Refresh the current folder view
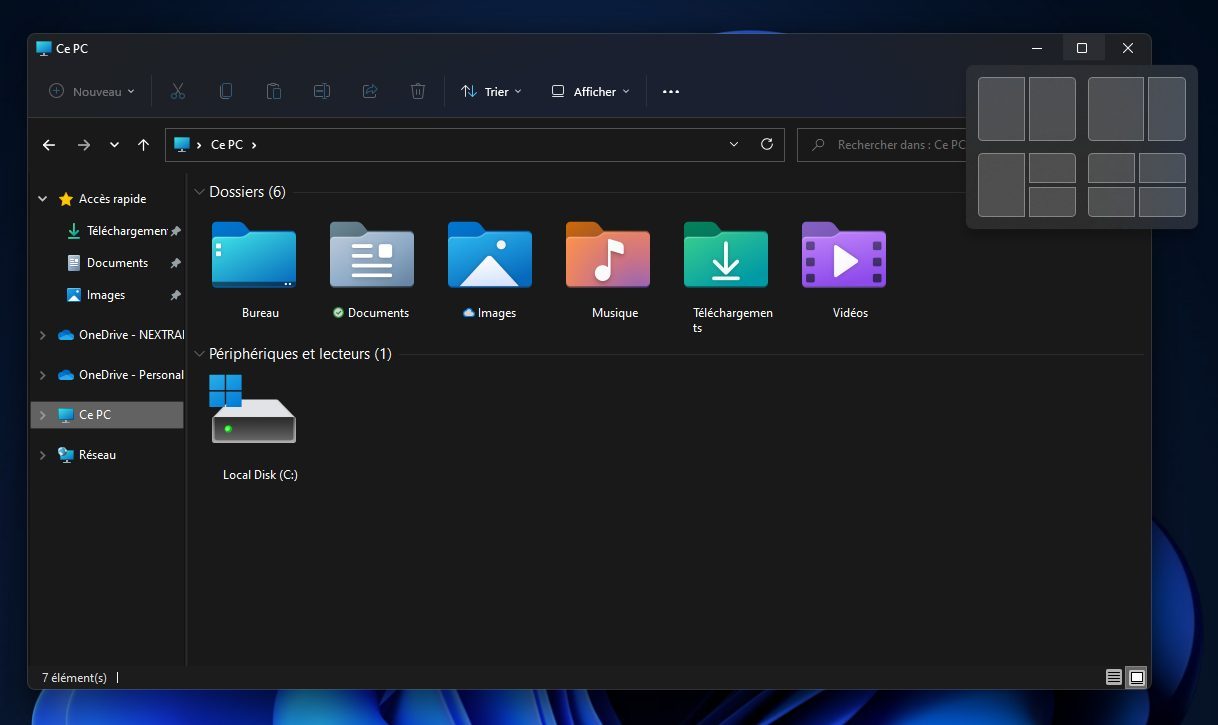 point(767,144)
